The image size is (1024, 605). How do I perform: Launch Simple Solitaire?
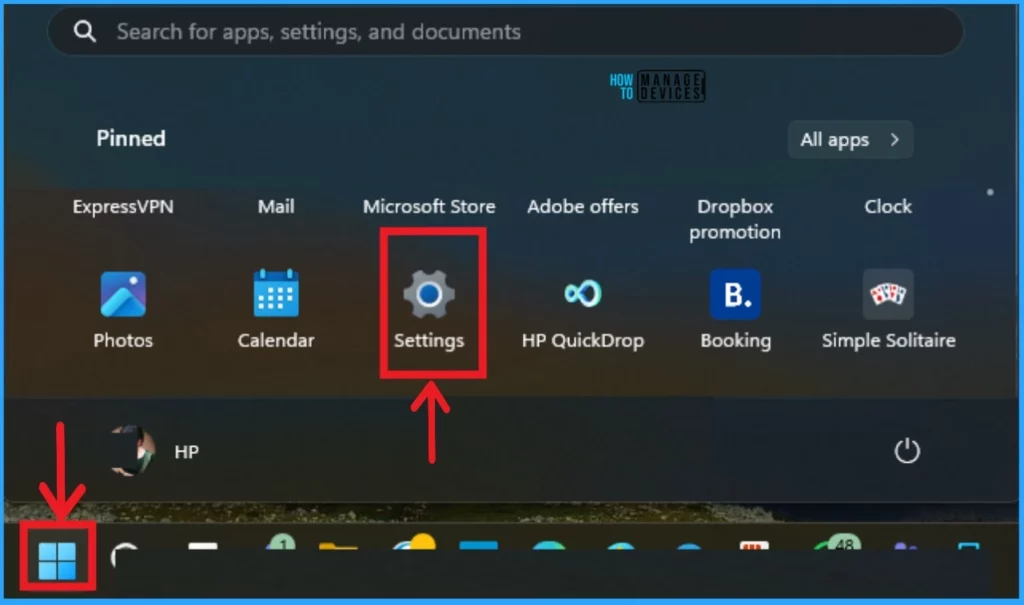(x=888, y=310)
